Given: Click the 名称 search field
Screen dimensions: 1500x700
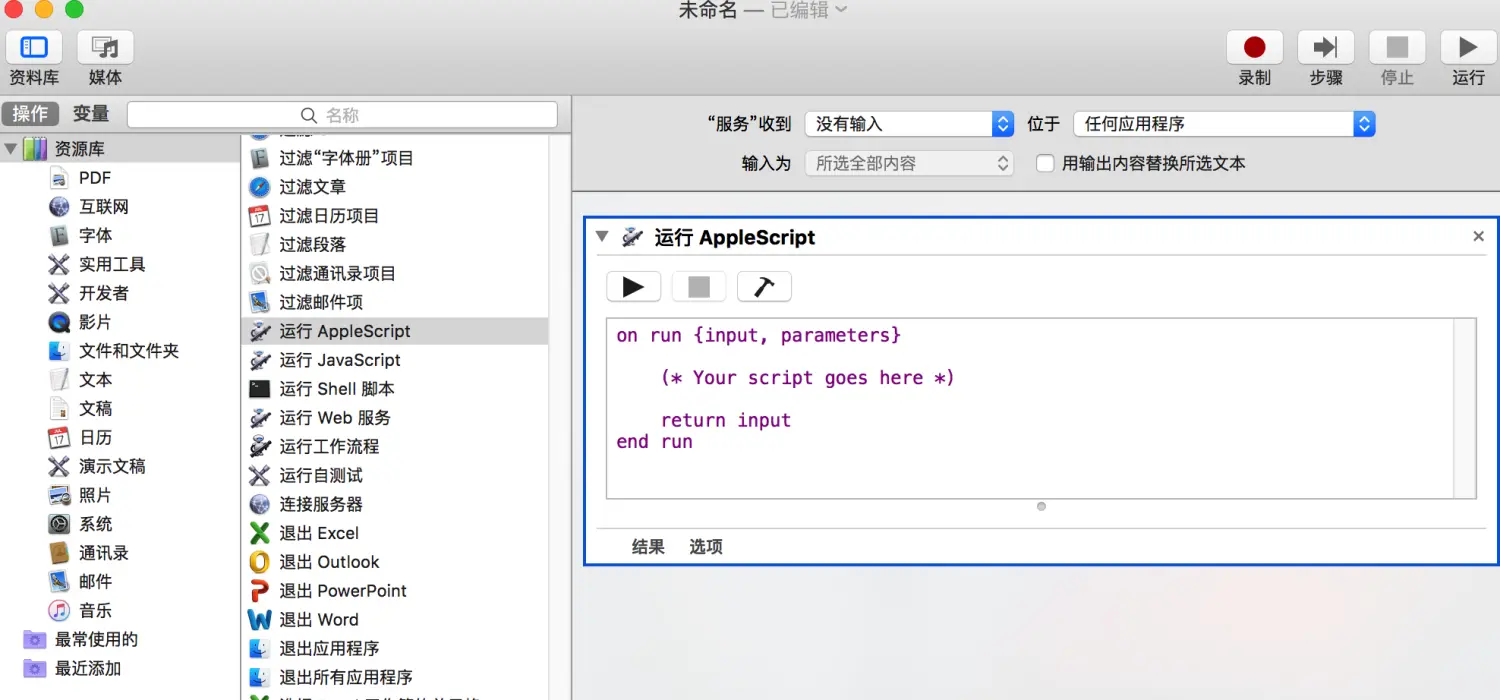Looking at the screenshot, I should click(x=342, y=115).
